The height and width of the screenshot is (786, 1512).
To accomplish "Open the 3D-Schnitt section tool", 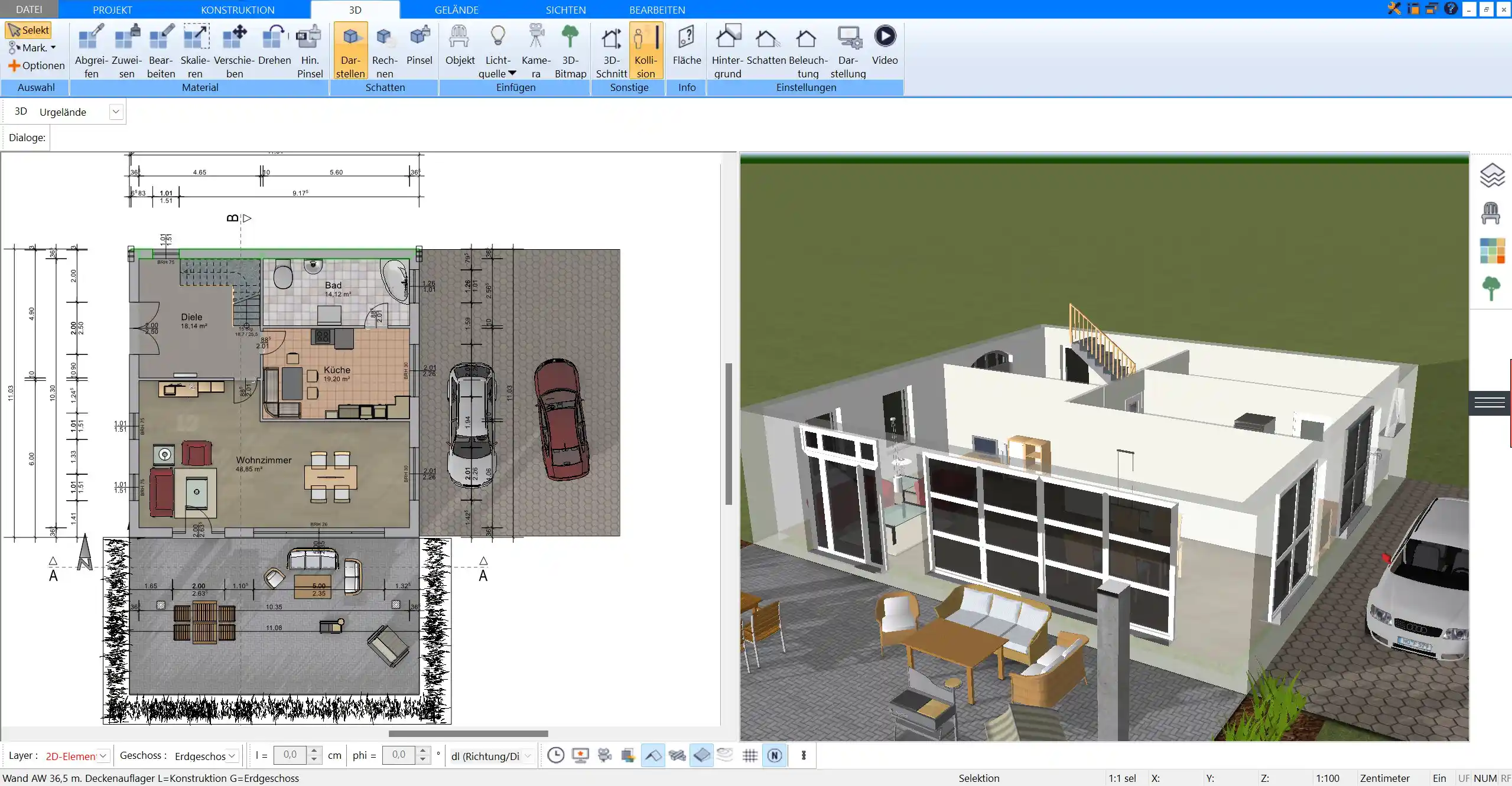I will (x=611, y=50).
